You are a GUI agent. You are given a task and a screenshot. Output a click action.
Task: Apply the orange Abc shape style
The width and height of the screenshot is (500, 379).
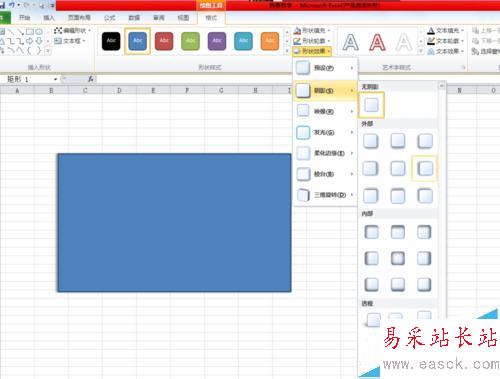pyautogui.click(x=270, y=41)
